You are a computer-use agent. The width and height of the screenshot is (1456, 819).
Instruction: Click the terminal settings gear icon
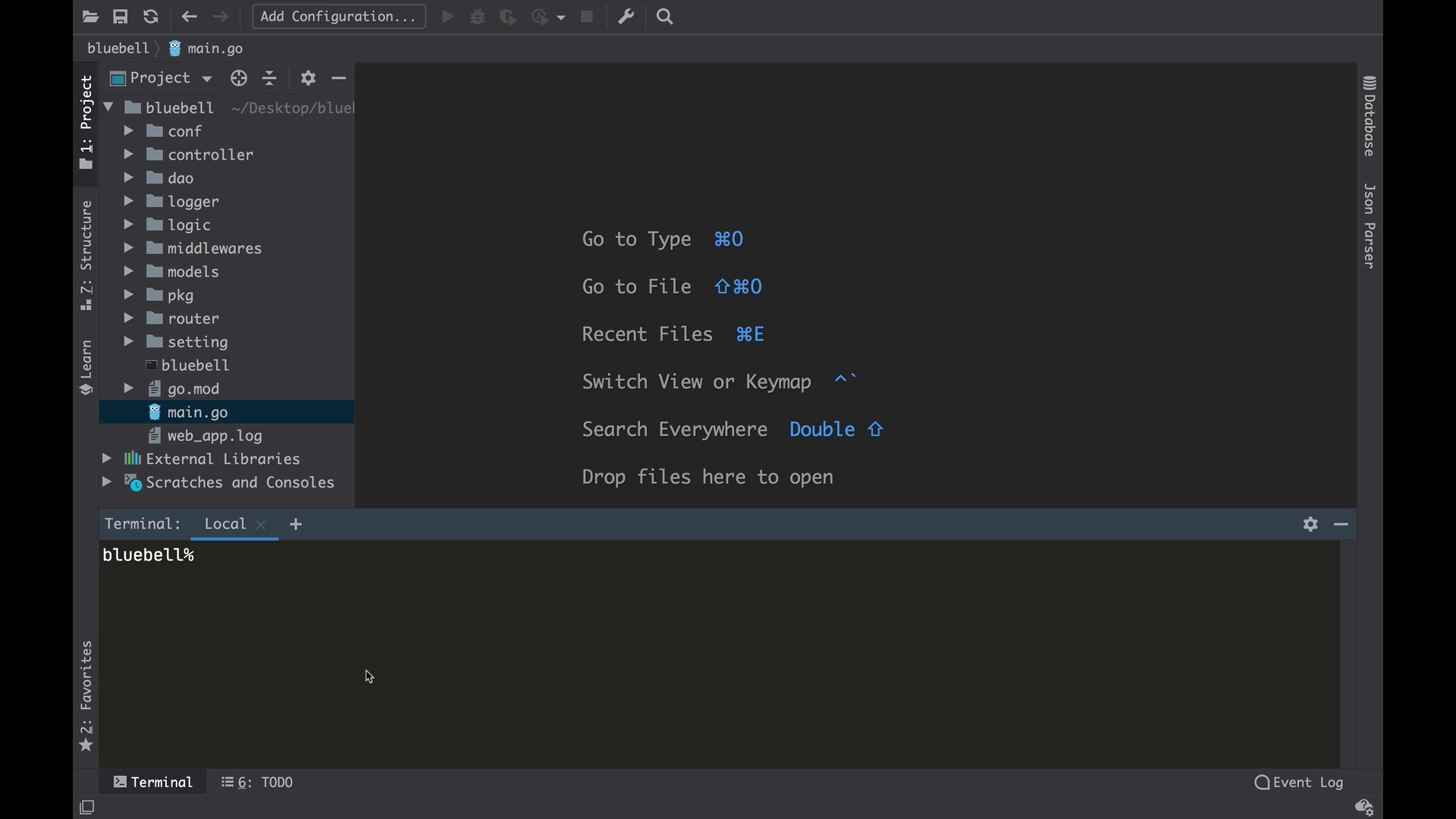(1311, 525)
